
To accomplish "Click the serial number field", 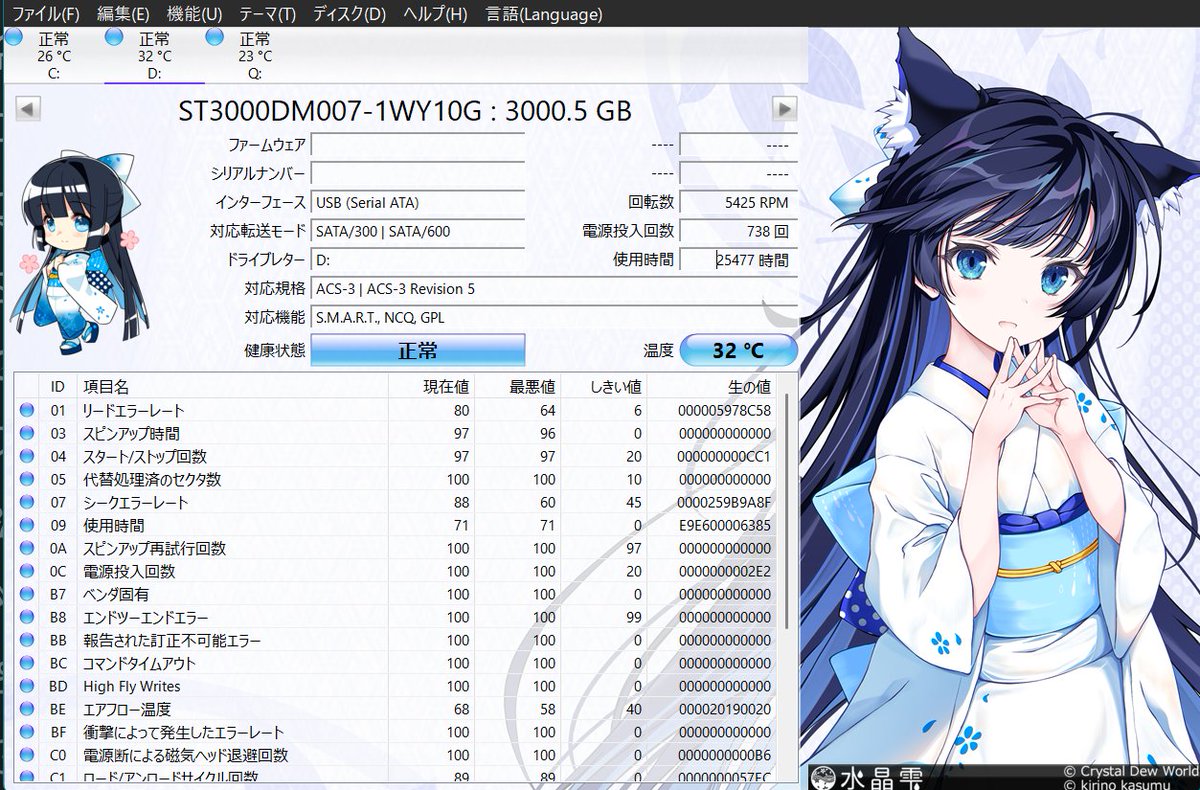I will pyautogui.click(x=418, y=174).
